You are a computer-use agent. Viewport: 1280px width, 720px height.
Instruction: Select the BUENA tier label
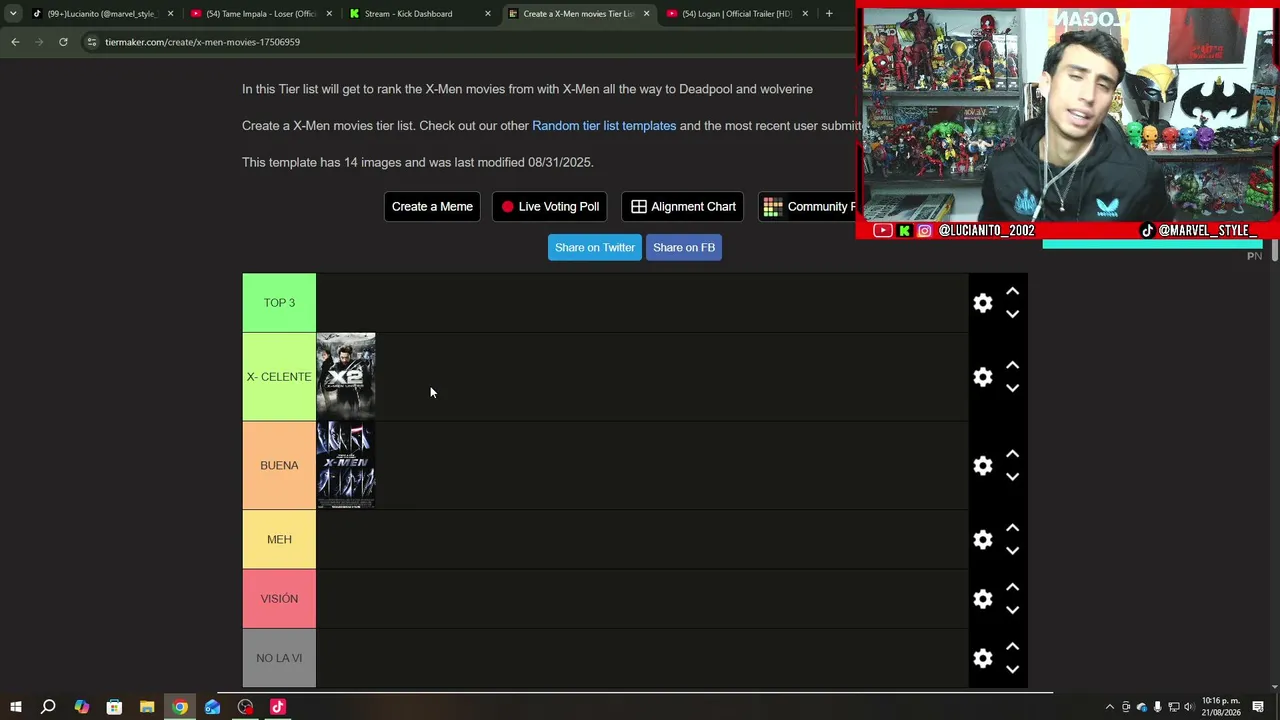(x=279, y=466)
